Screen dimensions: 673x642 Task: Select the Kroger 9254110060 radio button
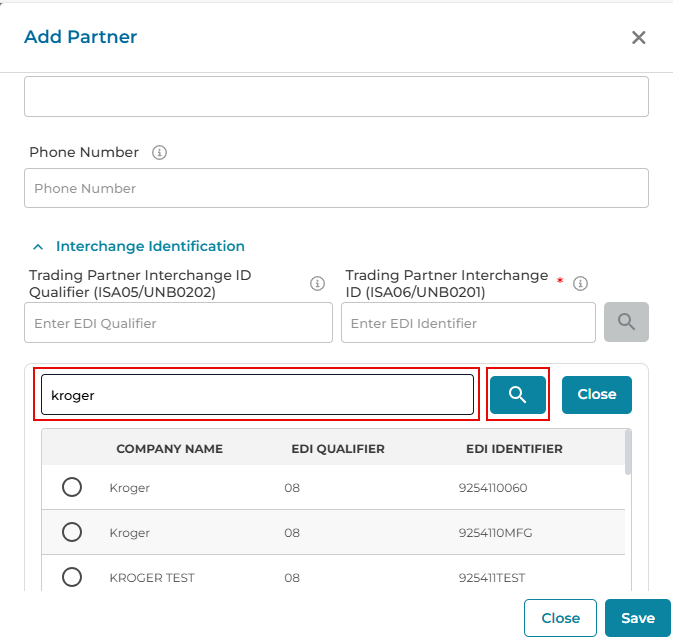pyautogui.click(x=72, y=487)
